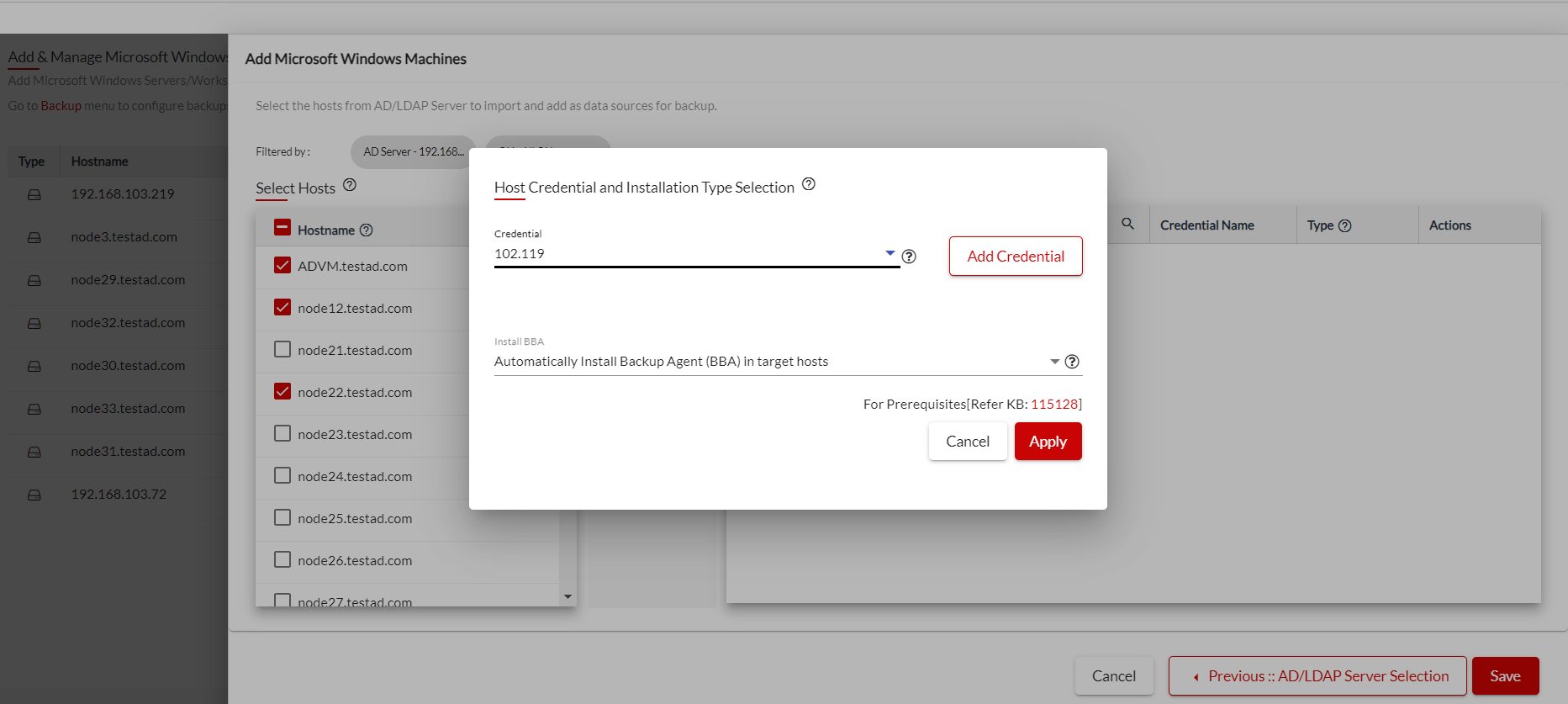Click Credential Name column header

tap(1207, 225)
